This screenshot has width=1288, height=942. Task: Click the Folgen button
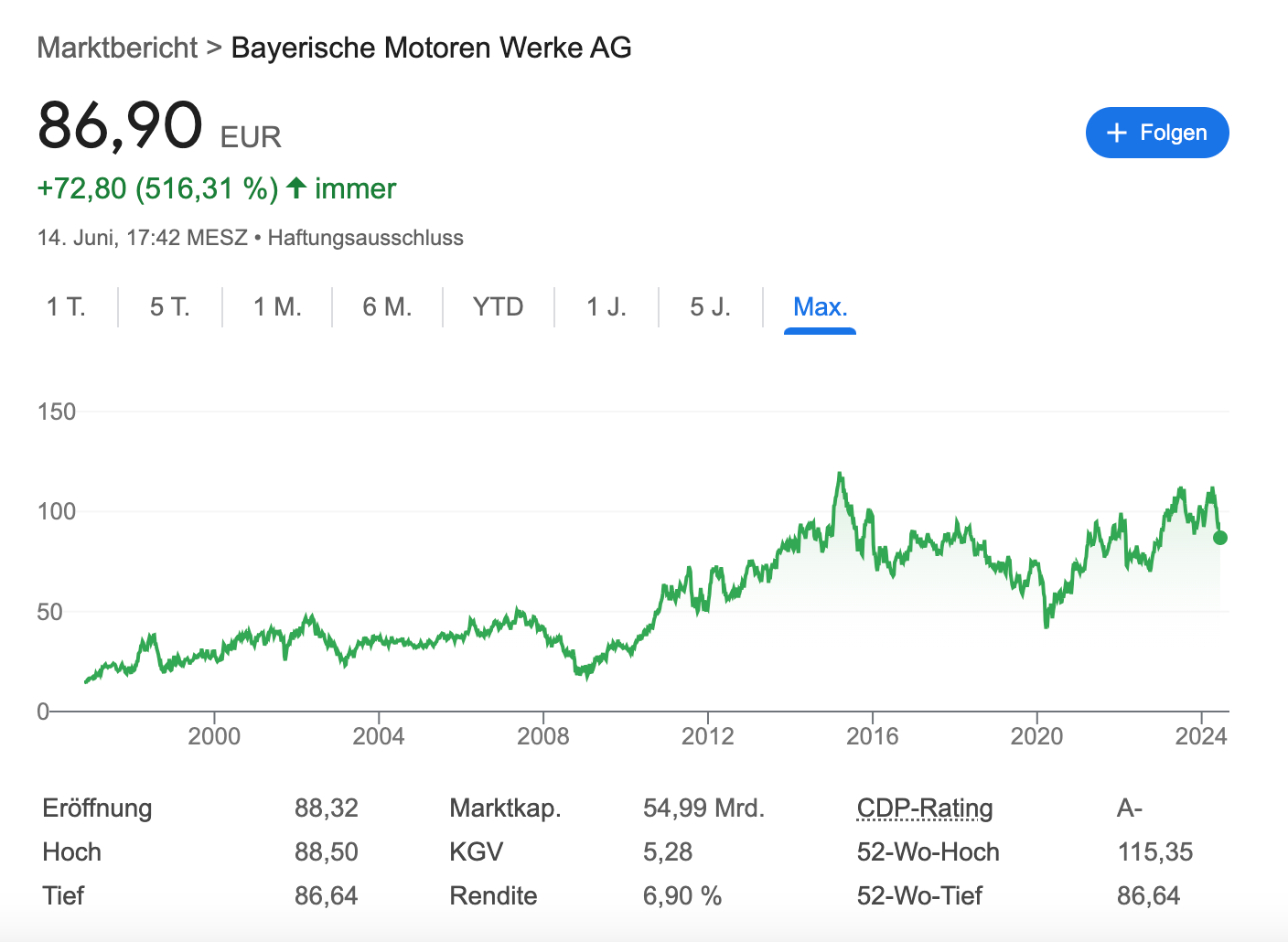coord(1157,133)
